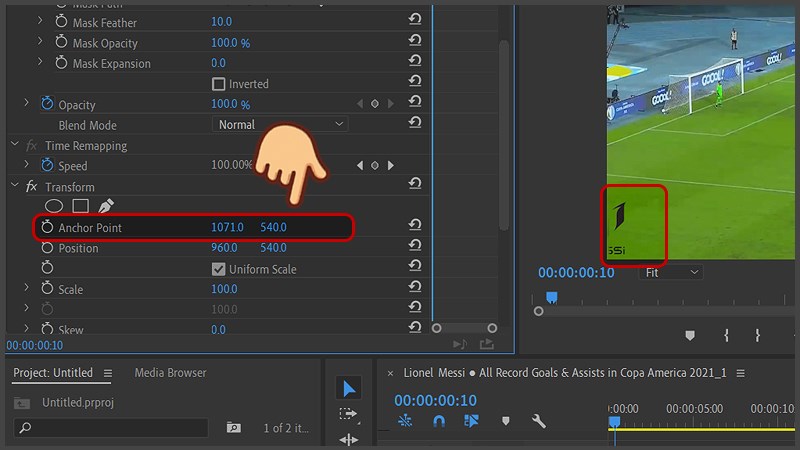Image resolution: width=800 pixels, height=450 pixels.
Task: Toggle the Mask Feather animation stopwatch
Action: 61,21
